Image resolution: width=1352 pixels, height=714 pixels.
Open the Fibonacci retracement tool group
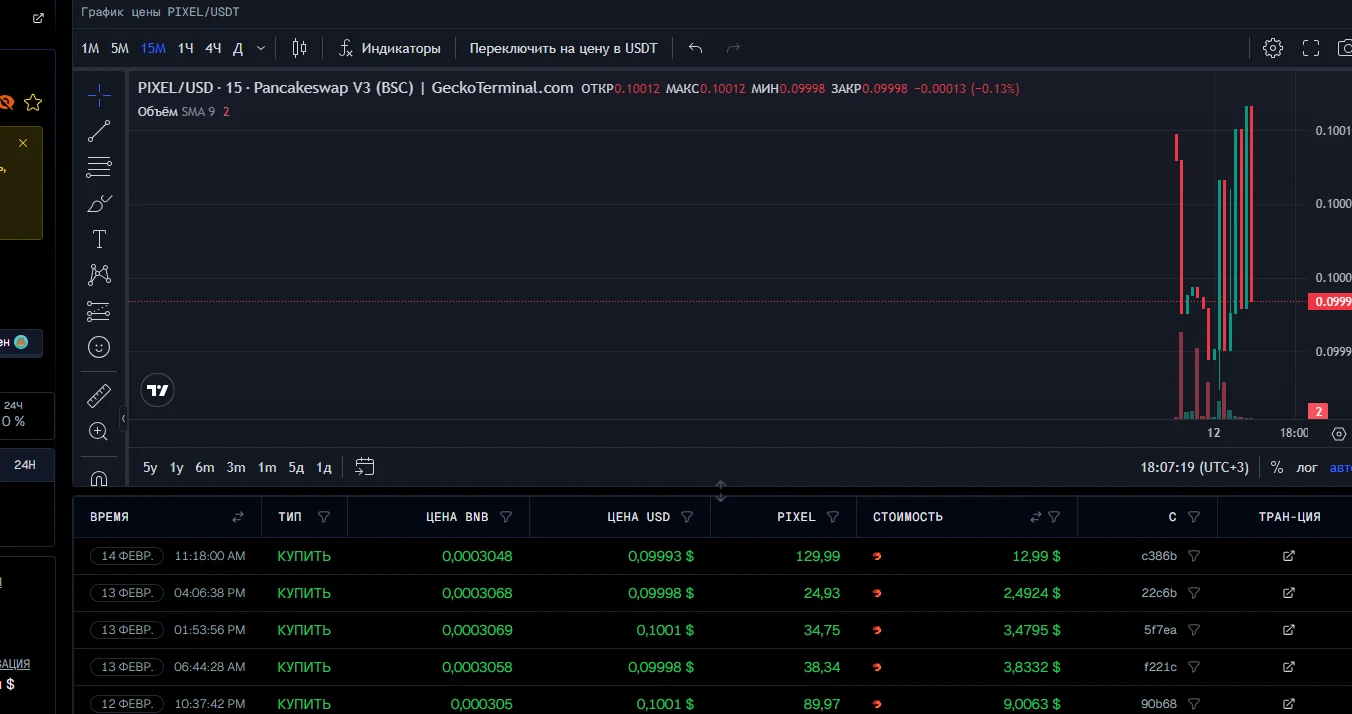(99, 167)
